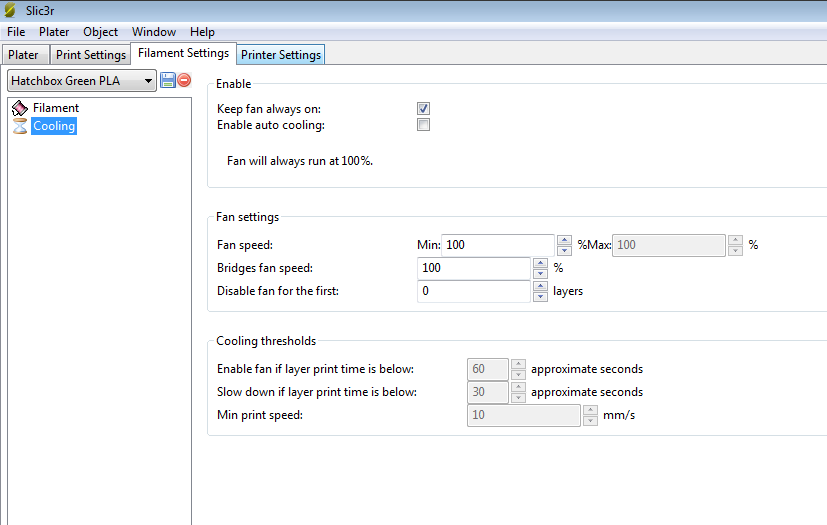827x525 pixels.
Task: Delete the Hatchbox Green PLA preset
Action: click(184, 80)
